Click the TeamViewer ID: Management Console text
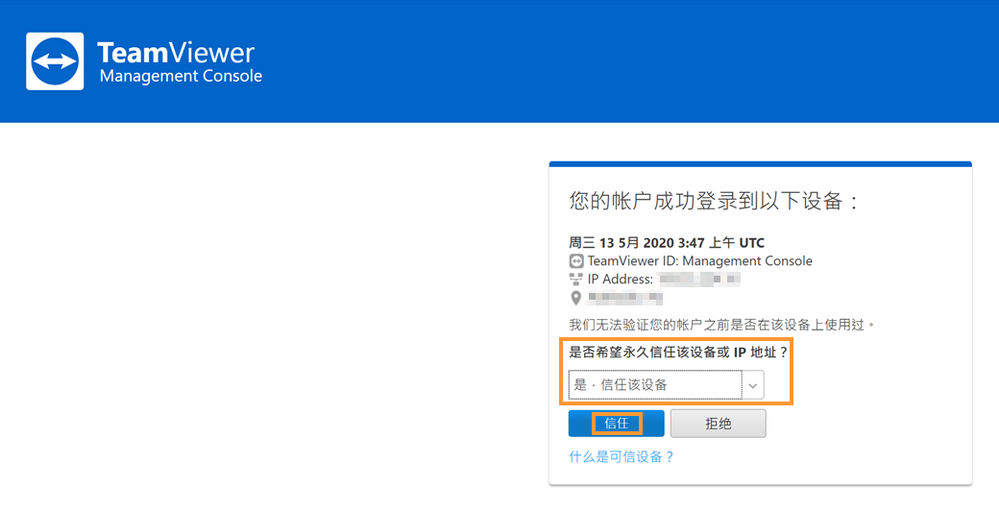Viewport: 999px width, 507px height. [x=700, y=261]
